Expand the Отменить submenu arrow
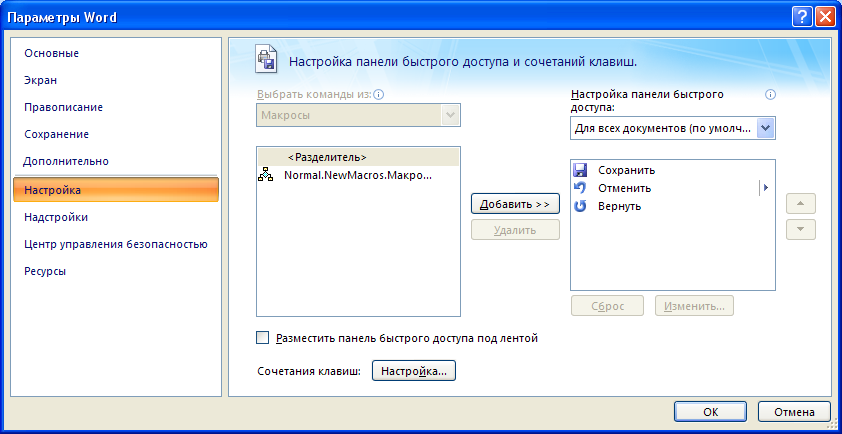 (x=766, y=188)
